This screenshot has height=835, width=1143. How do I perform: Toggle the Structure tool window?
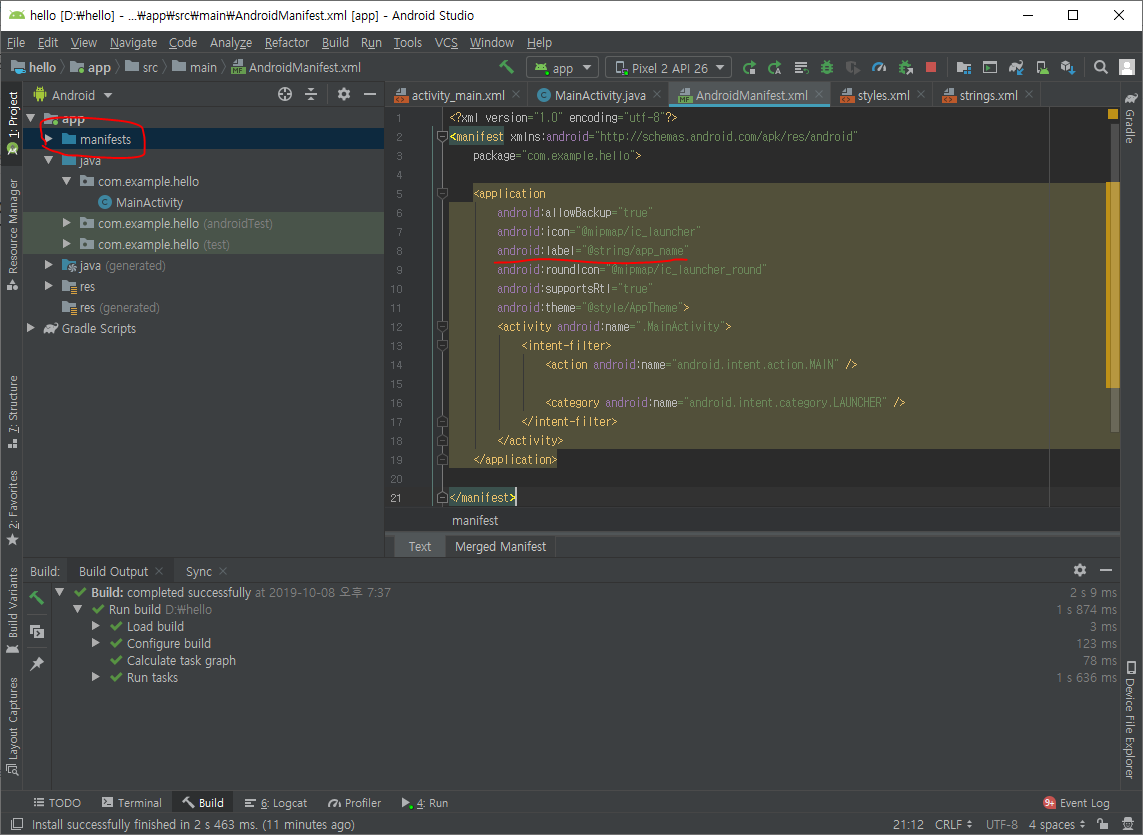click(x=12, y=411)
